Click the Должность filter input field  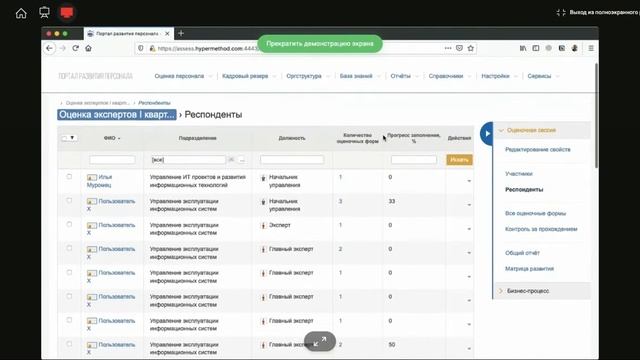coord(292,160)
